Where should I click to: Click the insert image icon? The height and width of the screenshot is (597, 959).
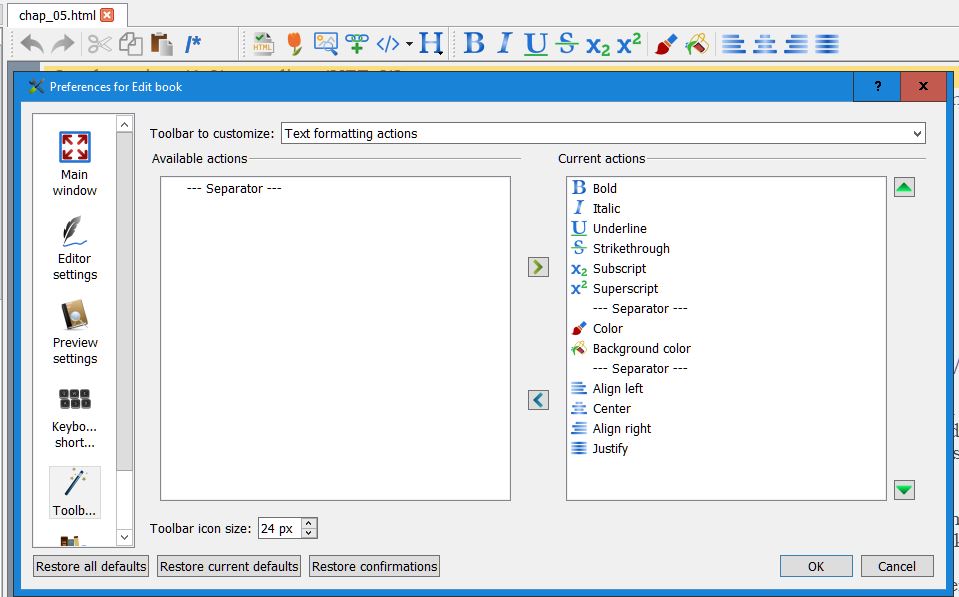(x=325, y=44)
